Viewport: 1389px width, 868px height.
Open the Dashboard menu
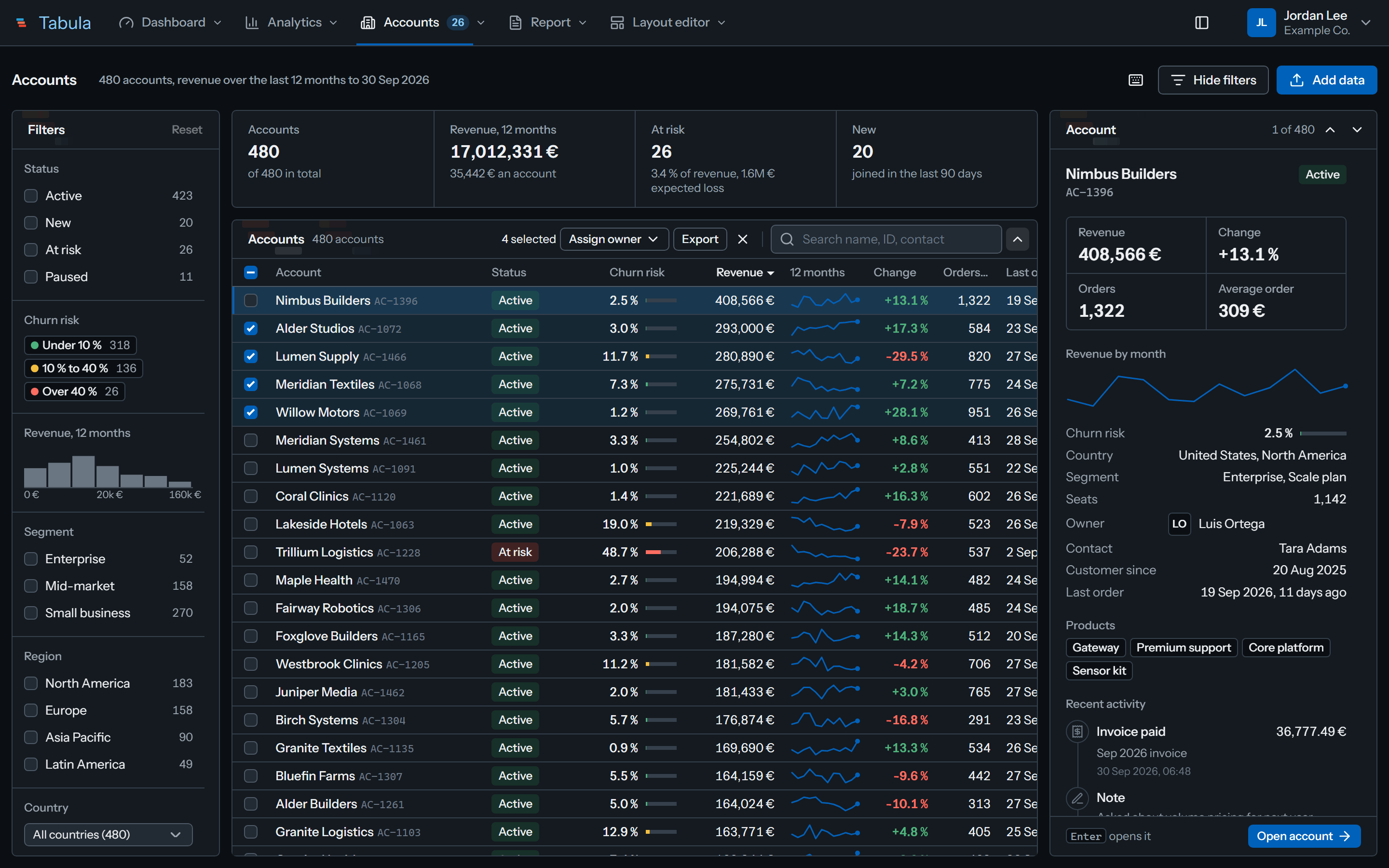click(x=170, y=22)
